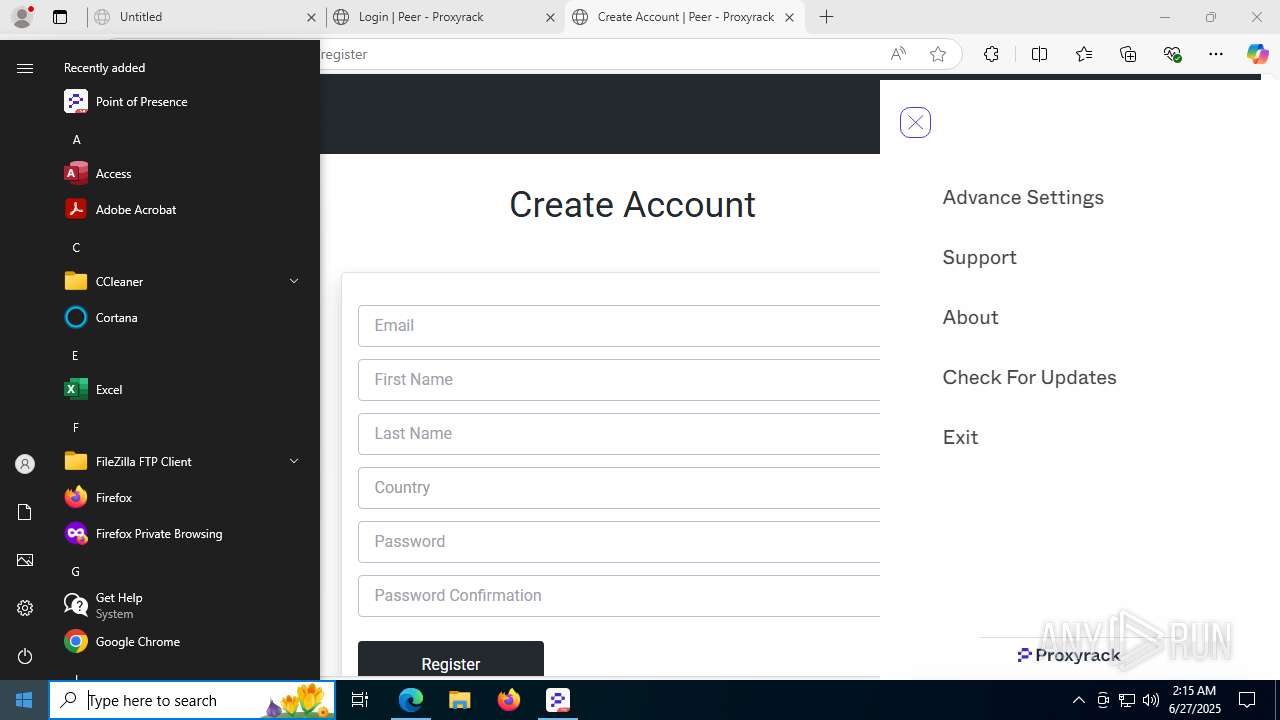
Task: Open a new browser tab
Action: [x=826, y=17]
